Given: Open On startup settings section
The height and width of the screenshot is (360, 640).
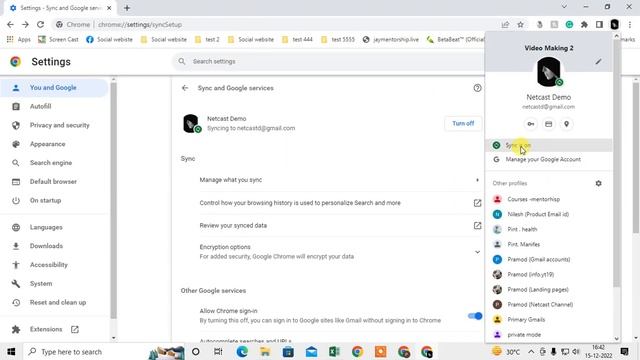Looking at the screenshot, I should pos(54,200).
